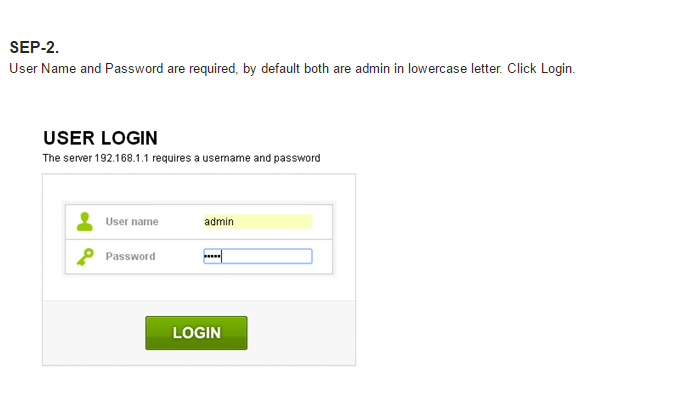Click the server requires username message
Image resolution: width=680 pixels, height=403 pixels.
pos(181,158)
